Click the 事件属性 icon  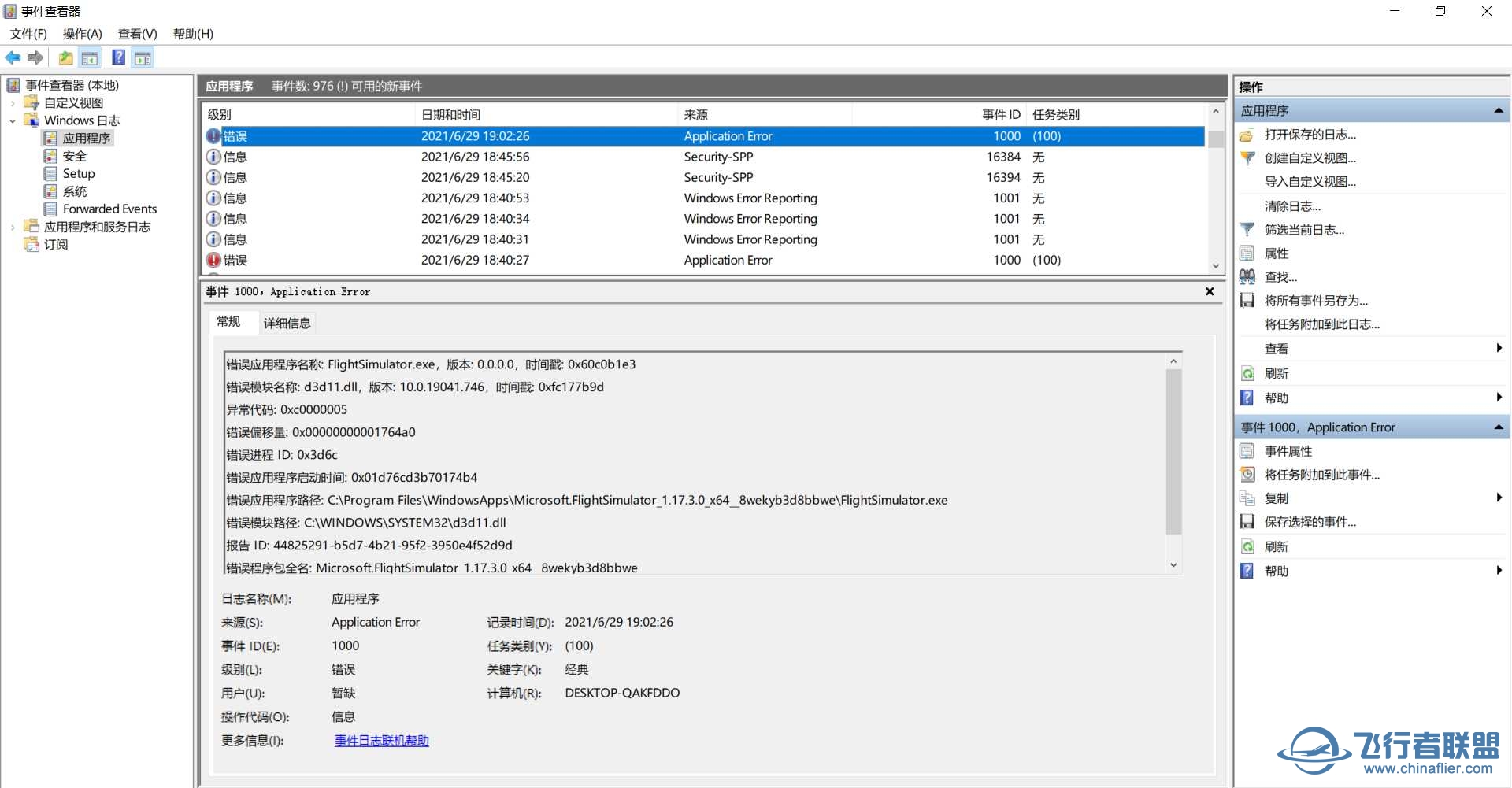click(x=1247, y=451)
